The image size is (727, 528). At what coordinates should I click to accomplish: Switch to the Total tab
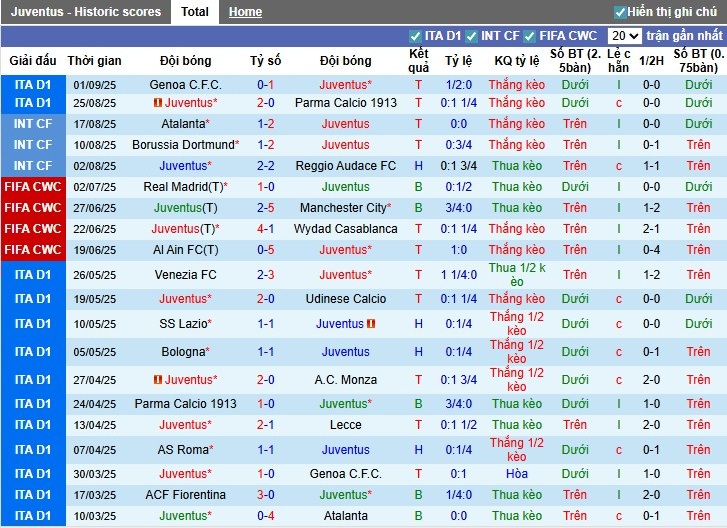tap(195, 12)
